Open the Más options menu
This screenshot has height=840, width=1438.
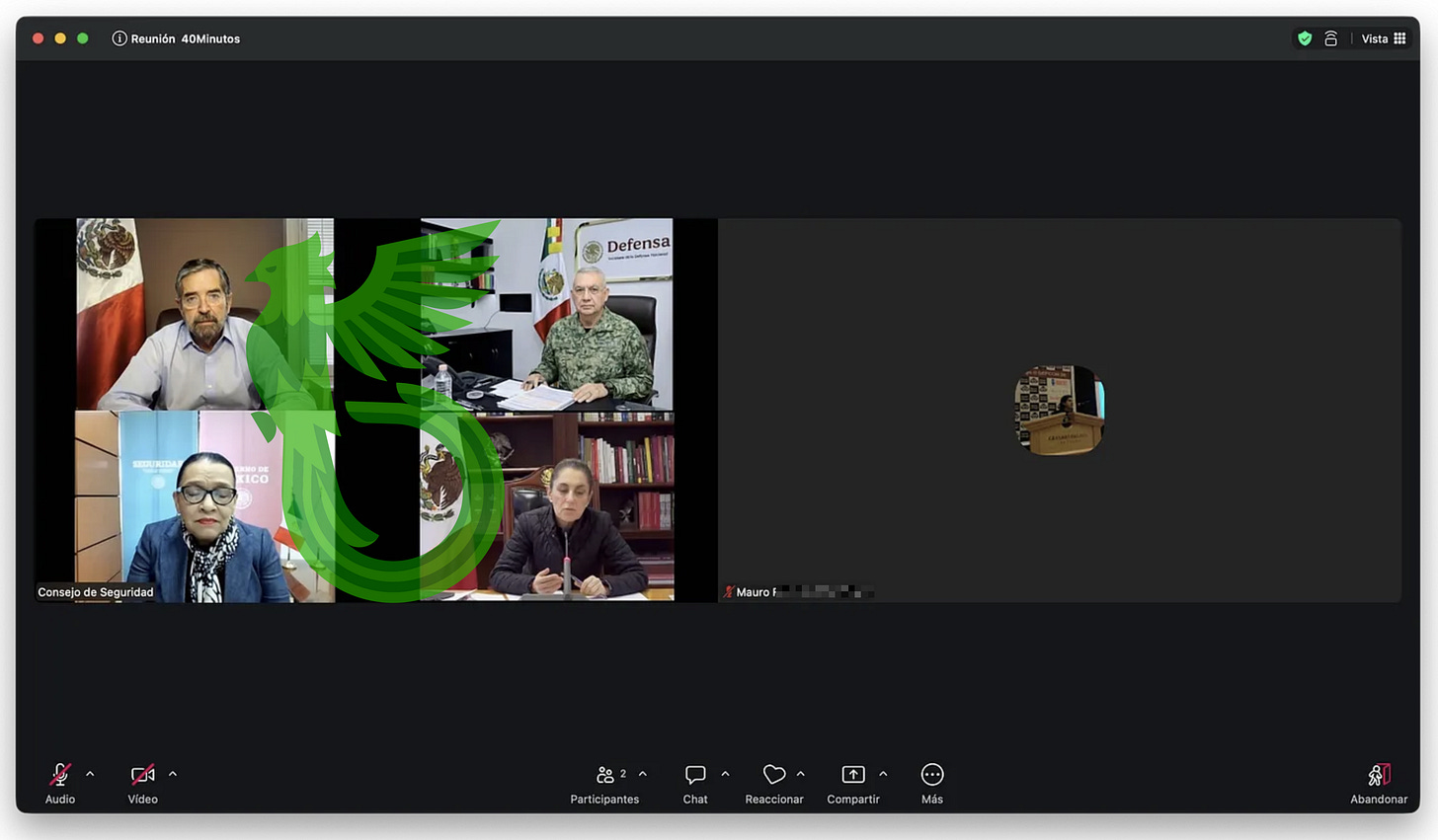pyautogui.click(x=932, y=784)
